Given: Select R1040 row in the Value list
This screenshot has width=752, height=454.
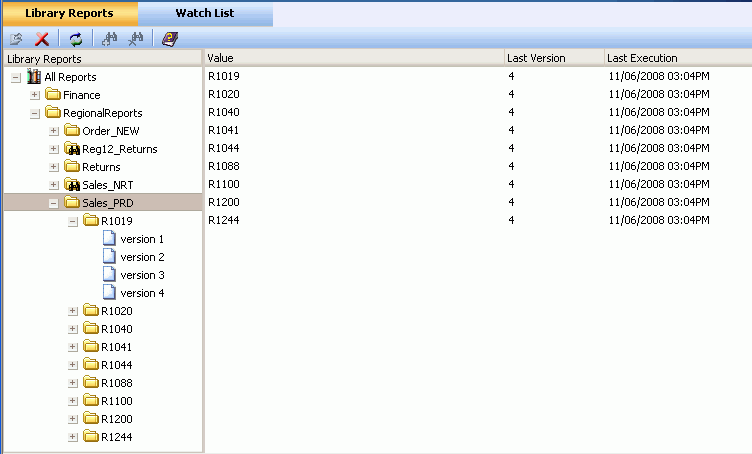Looking at the screenshot, I should pos(478,112).
